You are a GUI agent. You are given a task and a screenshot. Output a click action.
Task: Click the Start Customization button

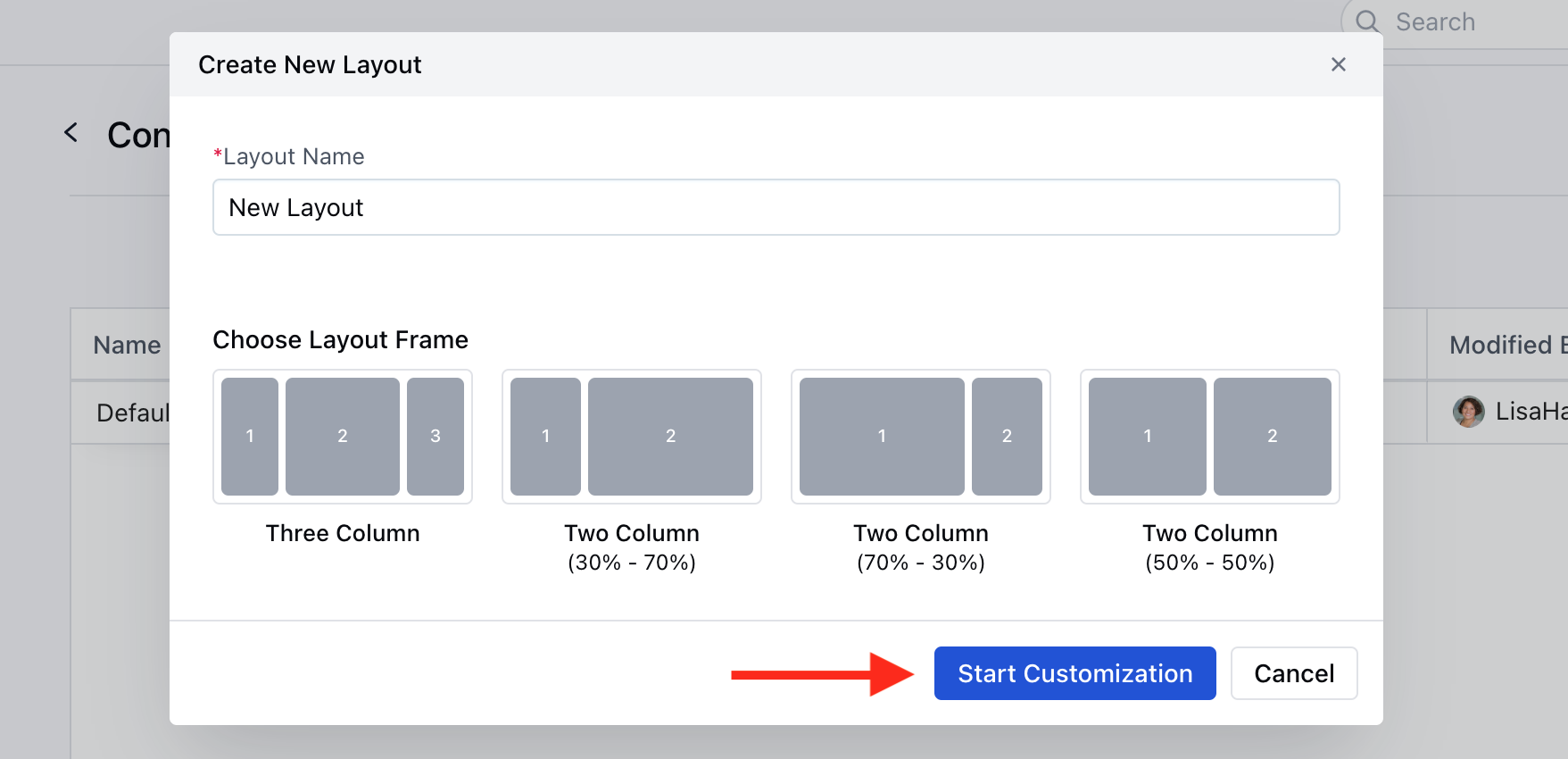[1074, 673]
